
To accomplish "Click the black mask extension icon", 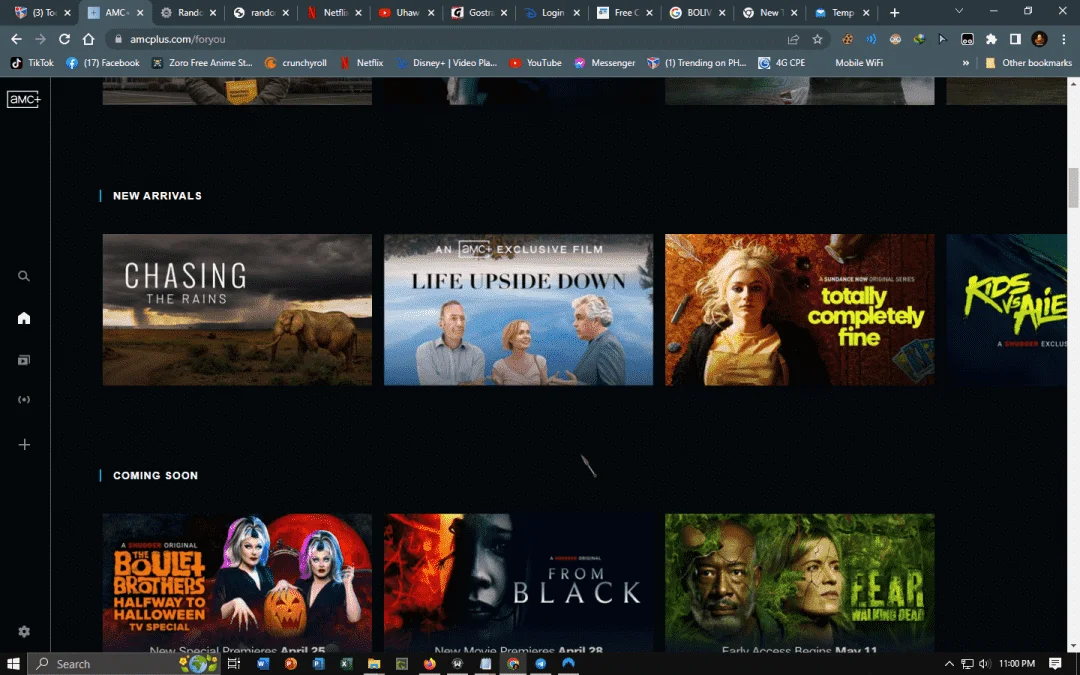I will pyautogui.click(x=967, y=39).
